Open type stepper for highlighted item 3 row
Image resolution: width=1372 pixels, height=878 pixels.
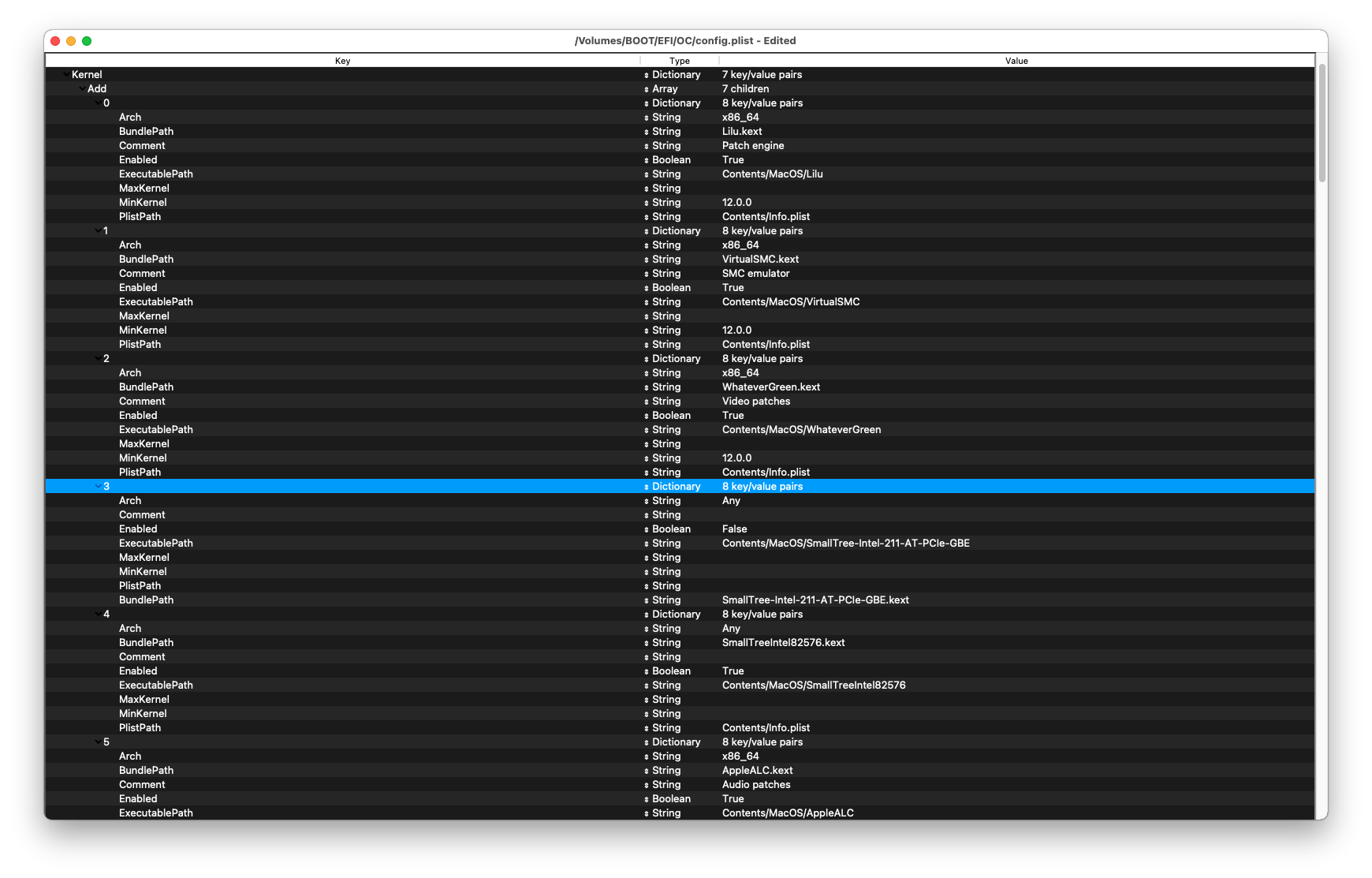(647, 487)
